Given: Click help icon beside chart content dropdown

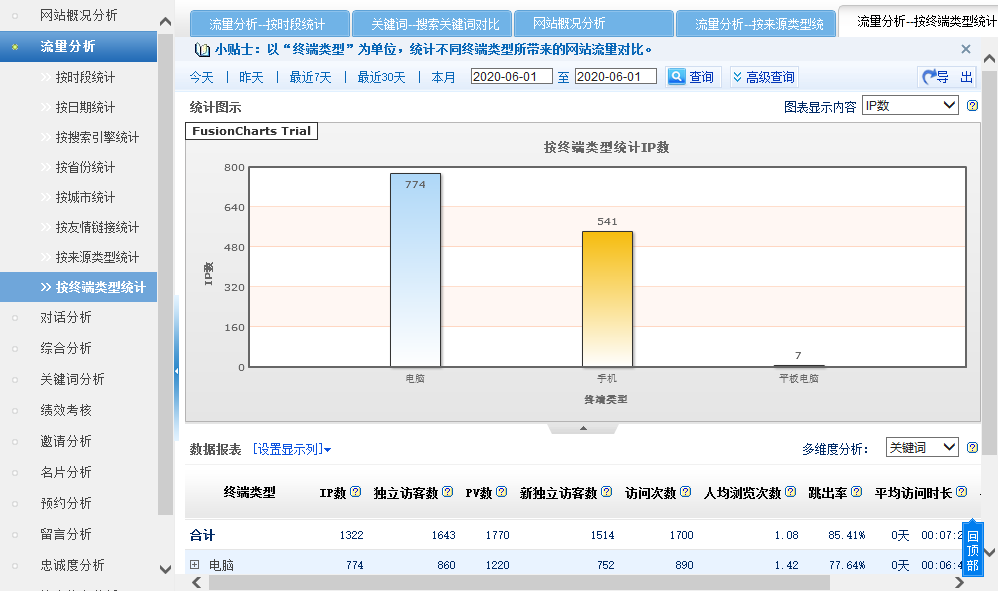Looking at the screenshot, I should (972, 106).
